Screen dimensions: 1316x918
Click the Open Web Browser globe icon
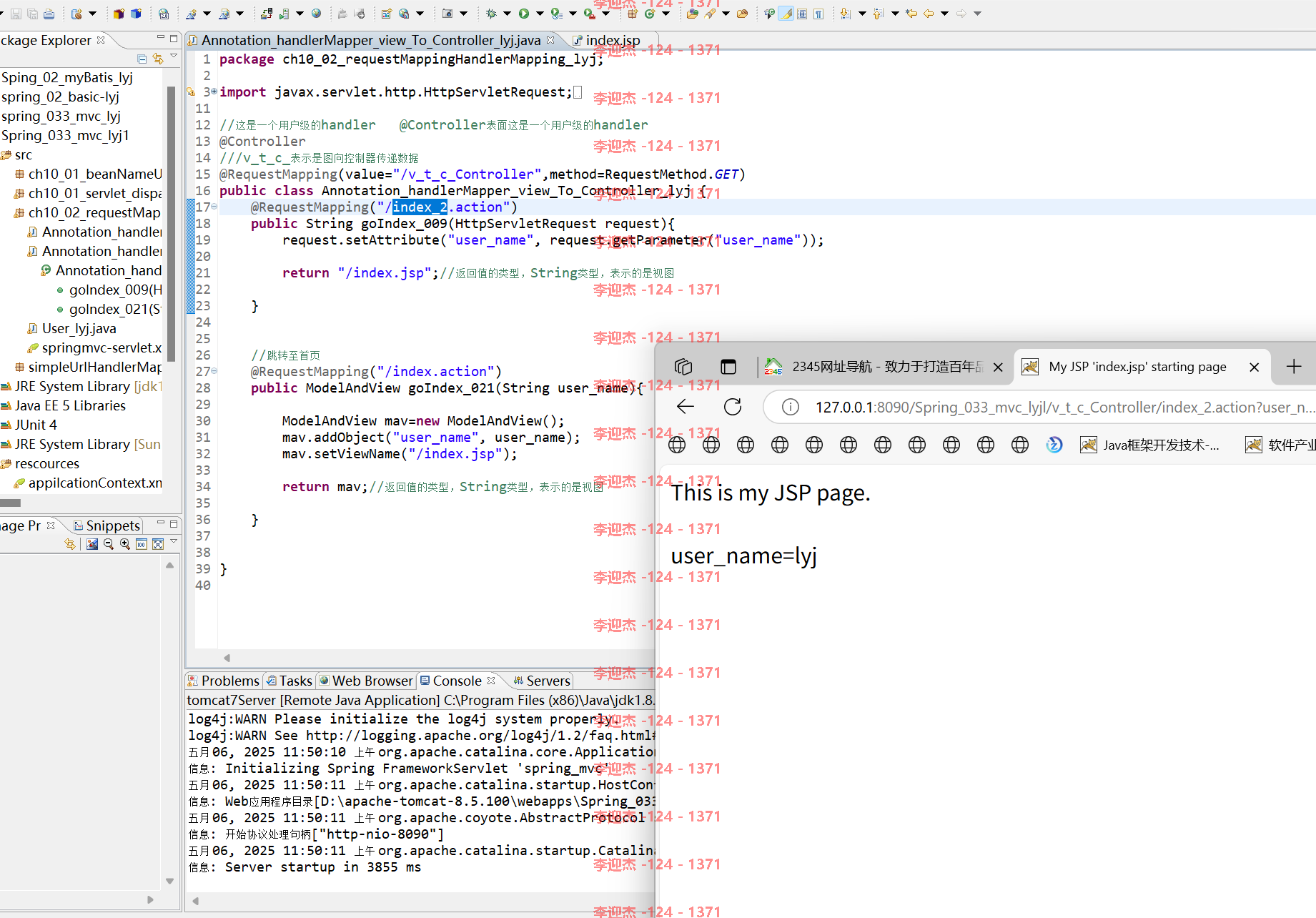[x=316, y=14]
